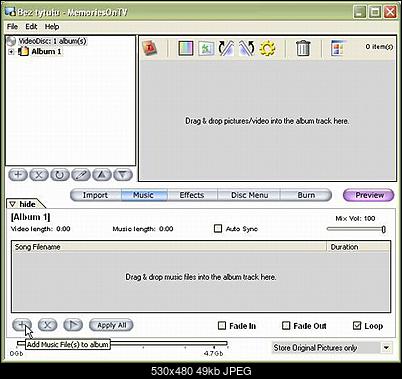This screenshot has height=379, width=402.
Task: Switch to the Disc Menu tab
Action: point(249,195)
